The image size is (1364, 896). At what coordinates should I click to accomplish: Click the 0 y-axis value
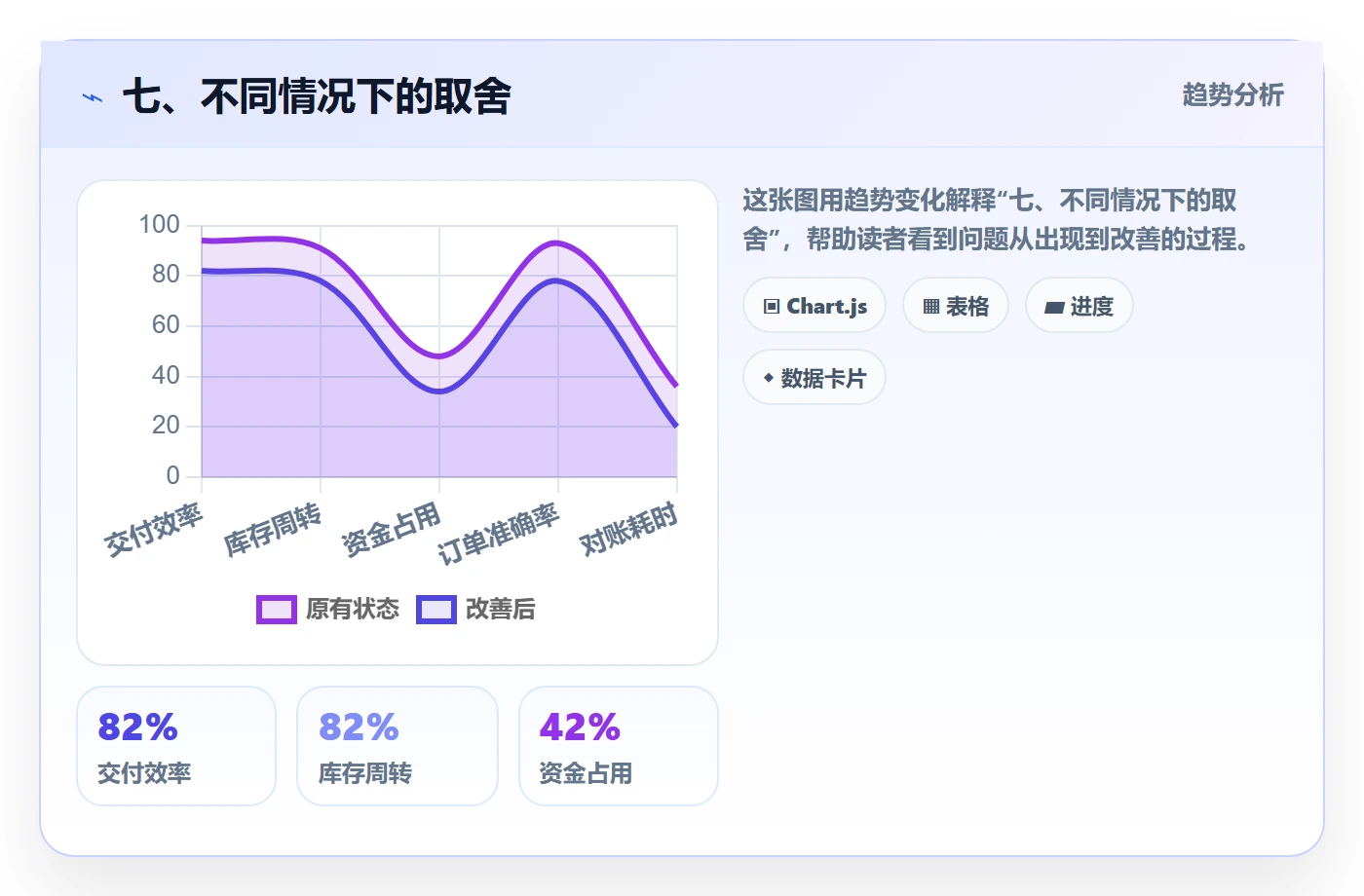click(x=173, y=476)
